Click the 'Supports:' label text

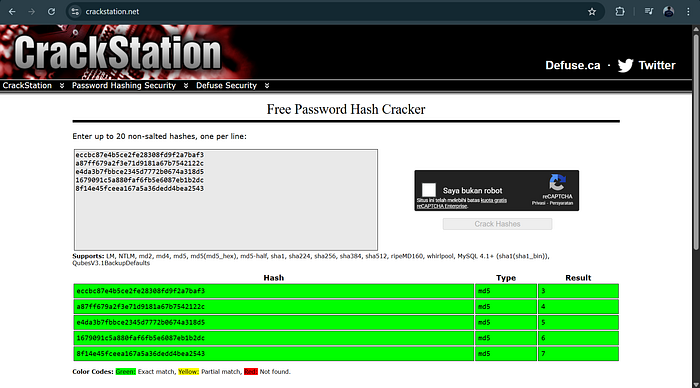pyautogui.click(x=88, y=256)
